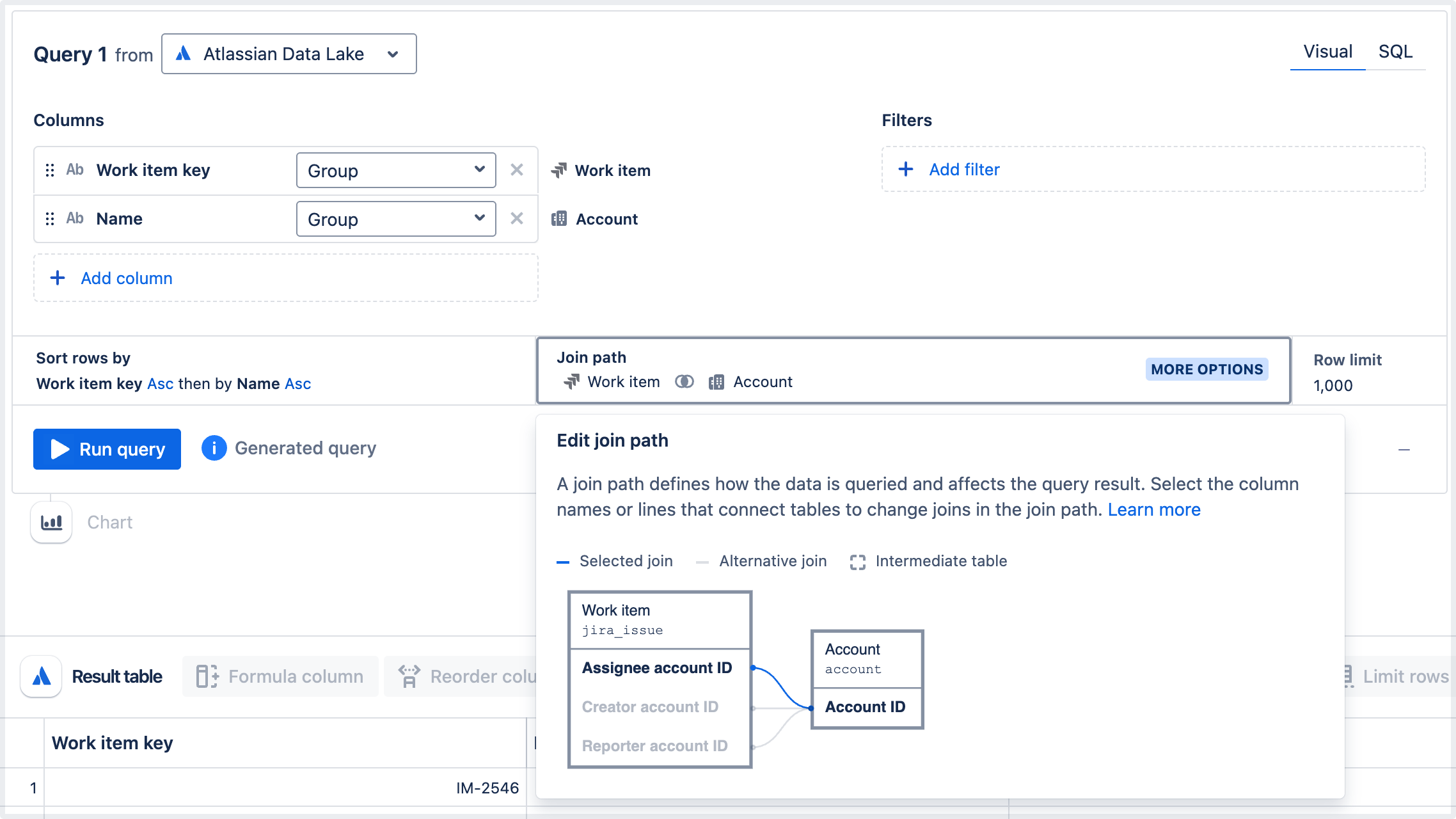Click the Generated query info icon
The image size is (1456, 819).
[x=214, y=449]
